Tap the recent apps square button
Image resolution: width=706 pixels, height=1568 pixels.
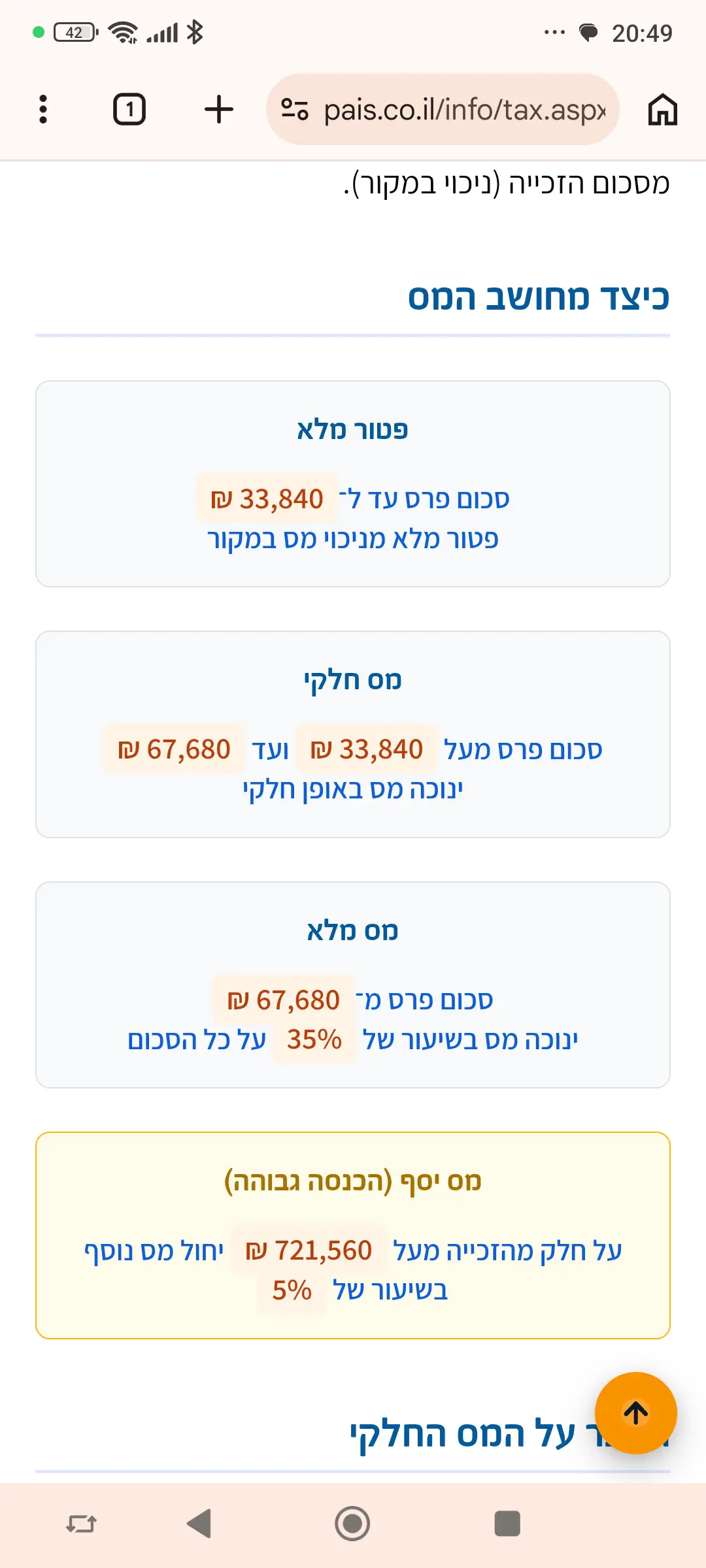coord(507,1524)
